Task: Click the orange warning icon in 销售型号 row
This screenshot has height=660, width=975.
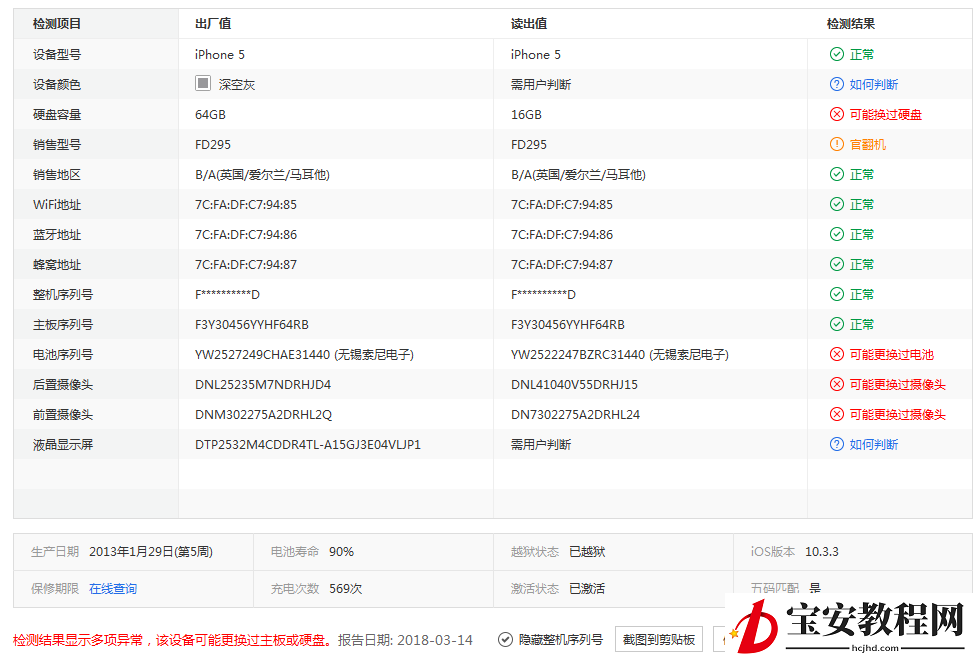Action: (x=836, y=144)
